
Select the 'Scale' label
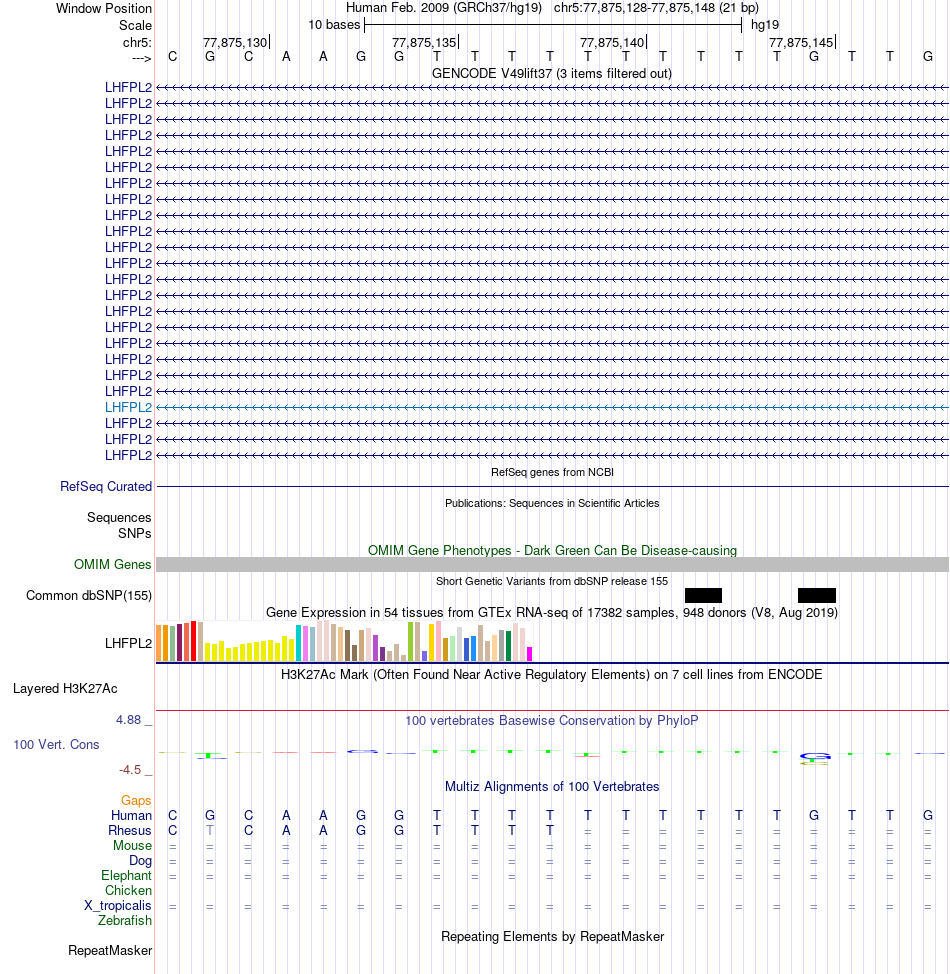[135, 25]
